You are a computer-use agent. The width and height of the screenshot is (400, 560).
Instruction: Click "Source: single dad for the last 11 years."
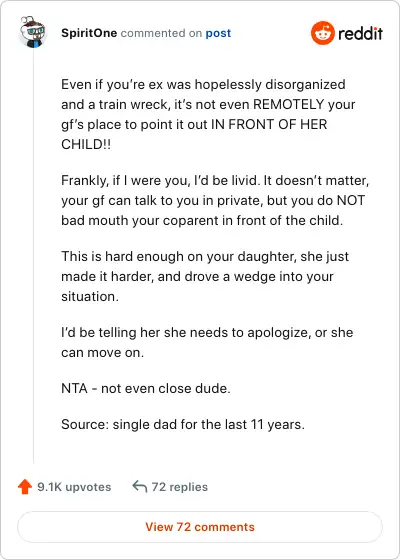(183, 424)
